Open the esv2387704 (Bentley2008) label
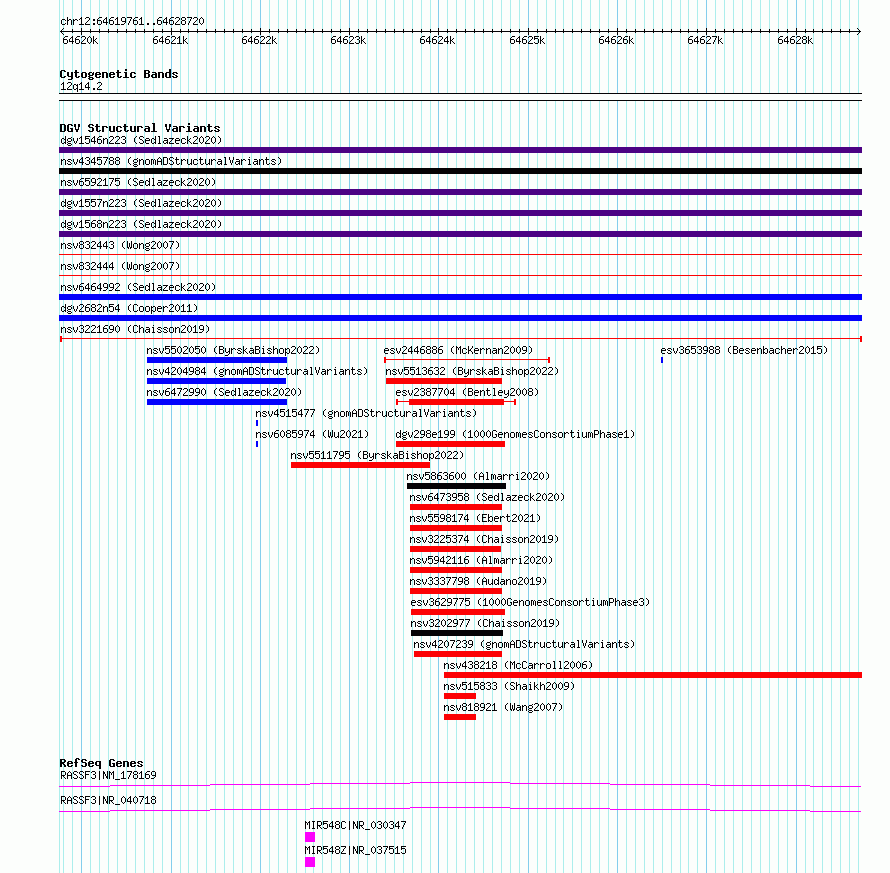The image size is (890, 873). click(467, 392)
